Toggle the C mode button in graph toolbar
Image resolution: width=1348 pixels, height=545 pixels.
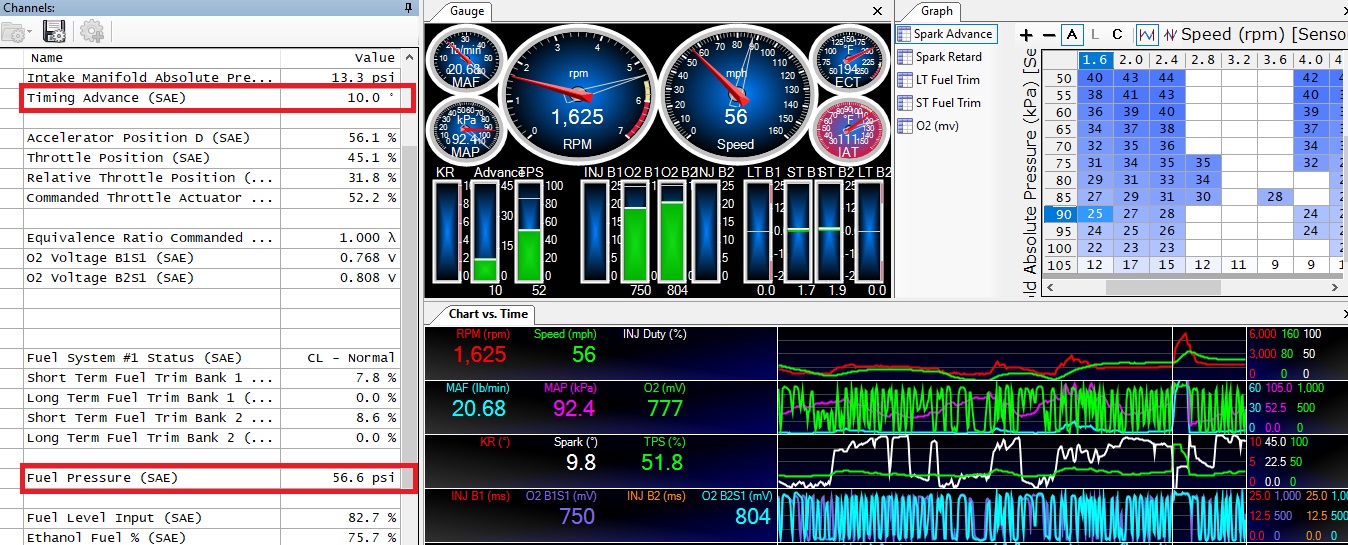pyautogui.click(x=1117, y=35)
